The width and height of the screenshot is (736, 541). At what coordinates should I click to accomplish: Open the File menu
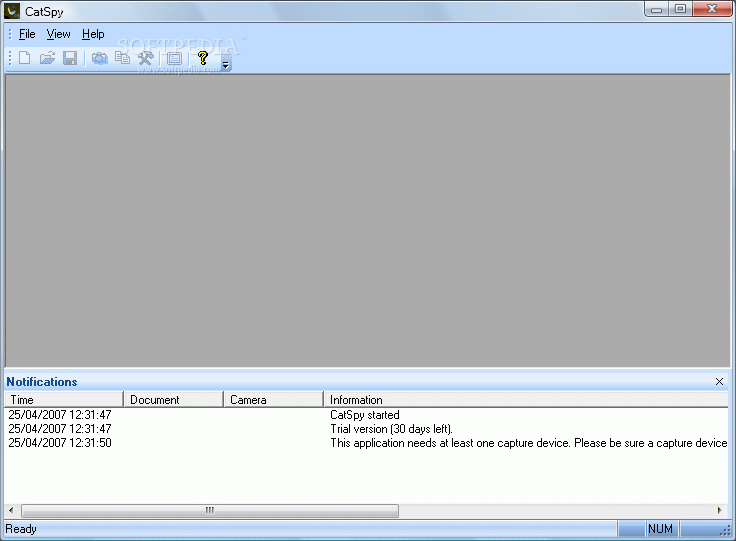pyautogui.click(x=27, y=34)
